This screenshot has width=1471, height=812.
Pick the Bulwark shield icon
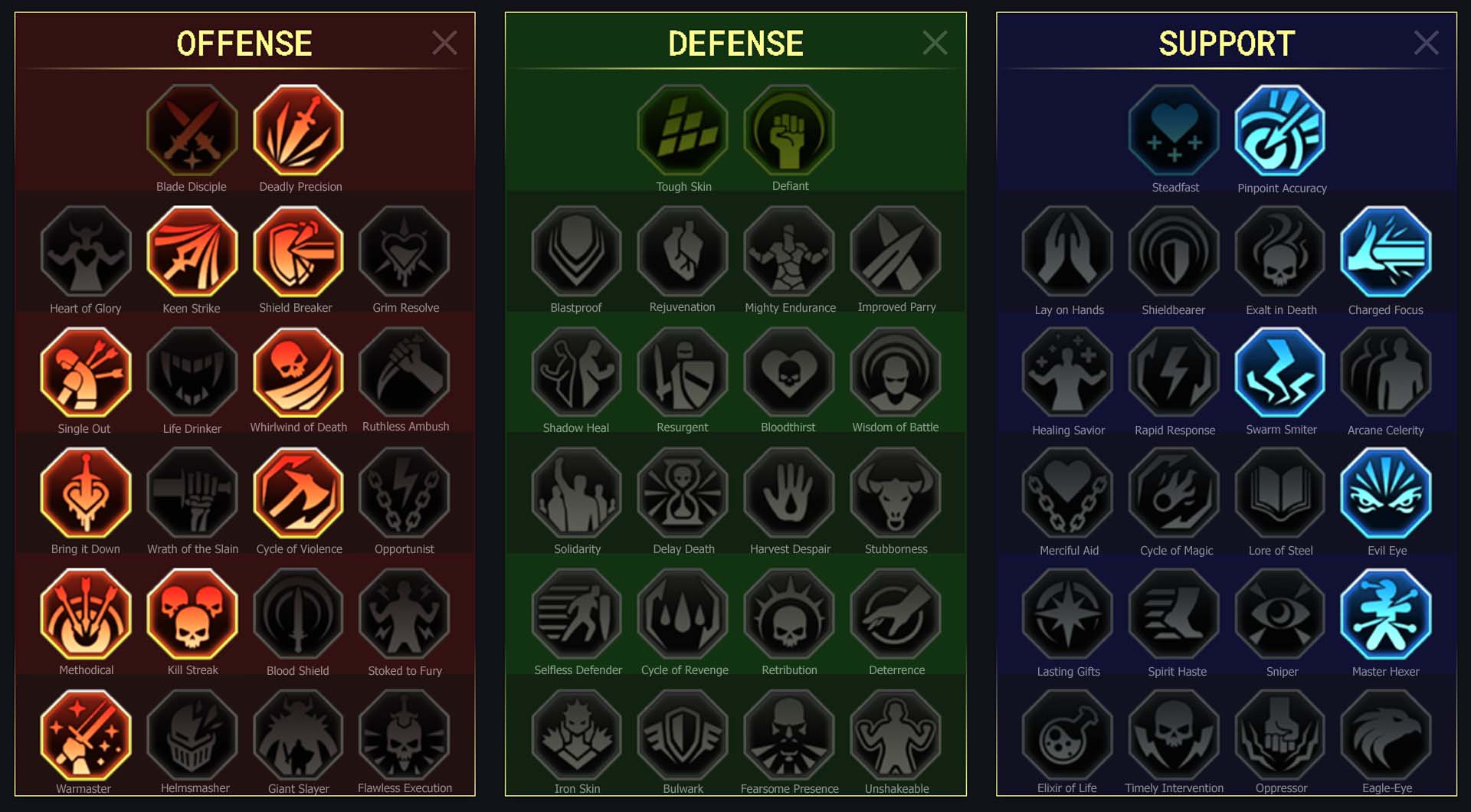pyautogui.click(x=683, y=735)
